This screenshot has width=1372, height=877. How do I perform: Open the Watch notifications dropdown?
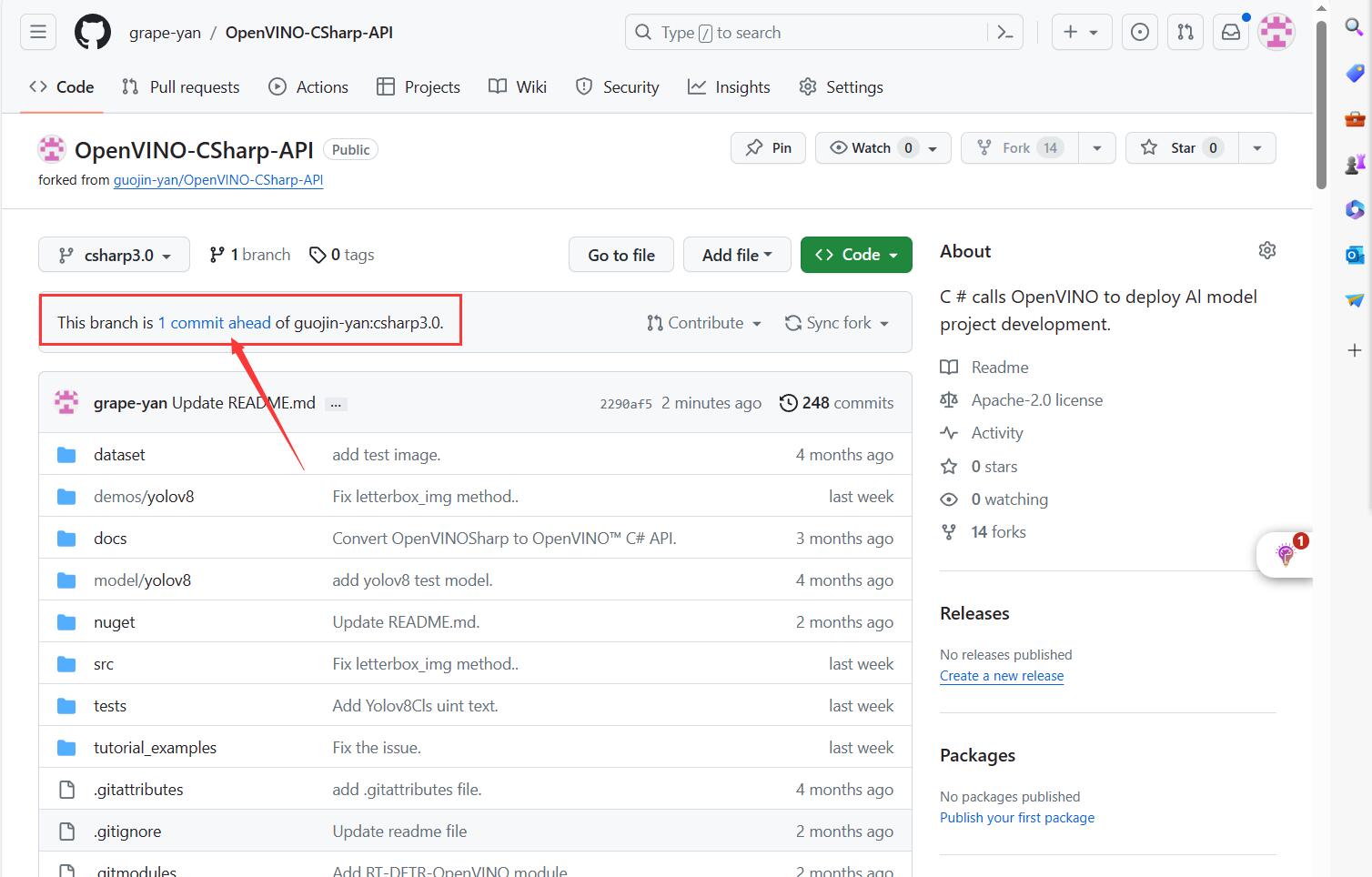tap(883, 147)
